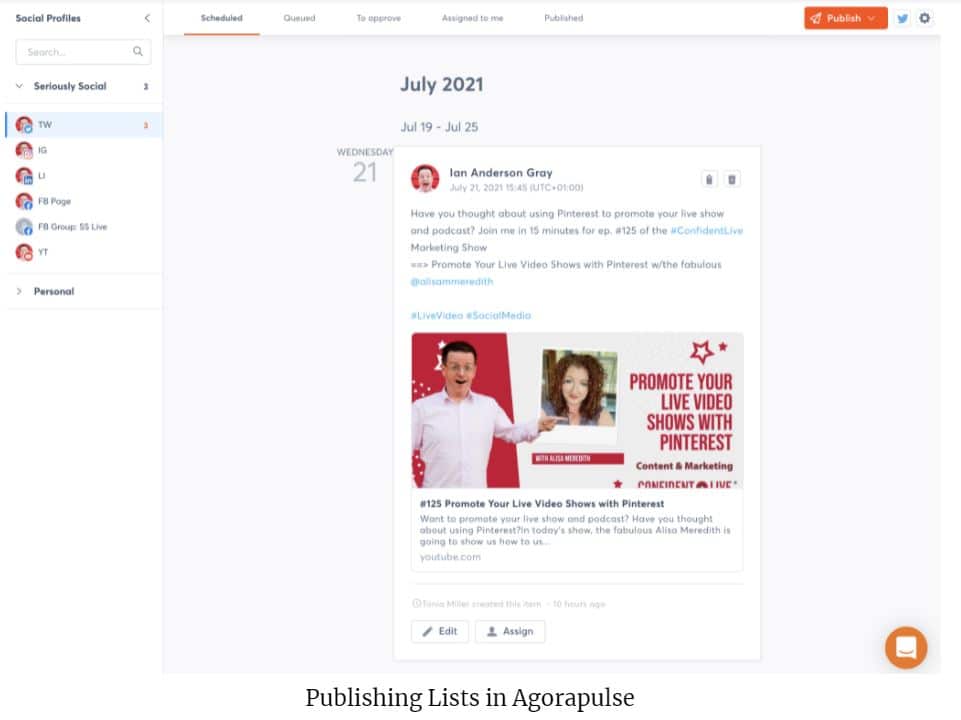961x720 pixels.
Task: Open the Pinterest video preview image
Action: 577,411
